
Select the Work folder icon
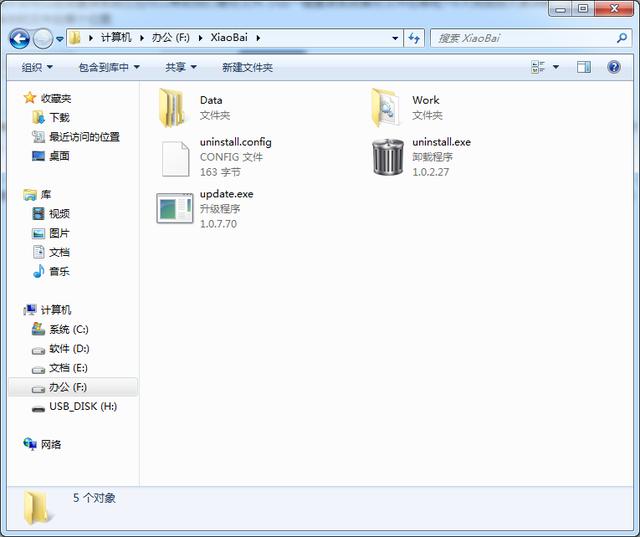(385, 108)
